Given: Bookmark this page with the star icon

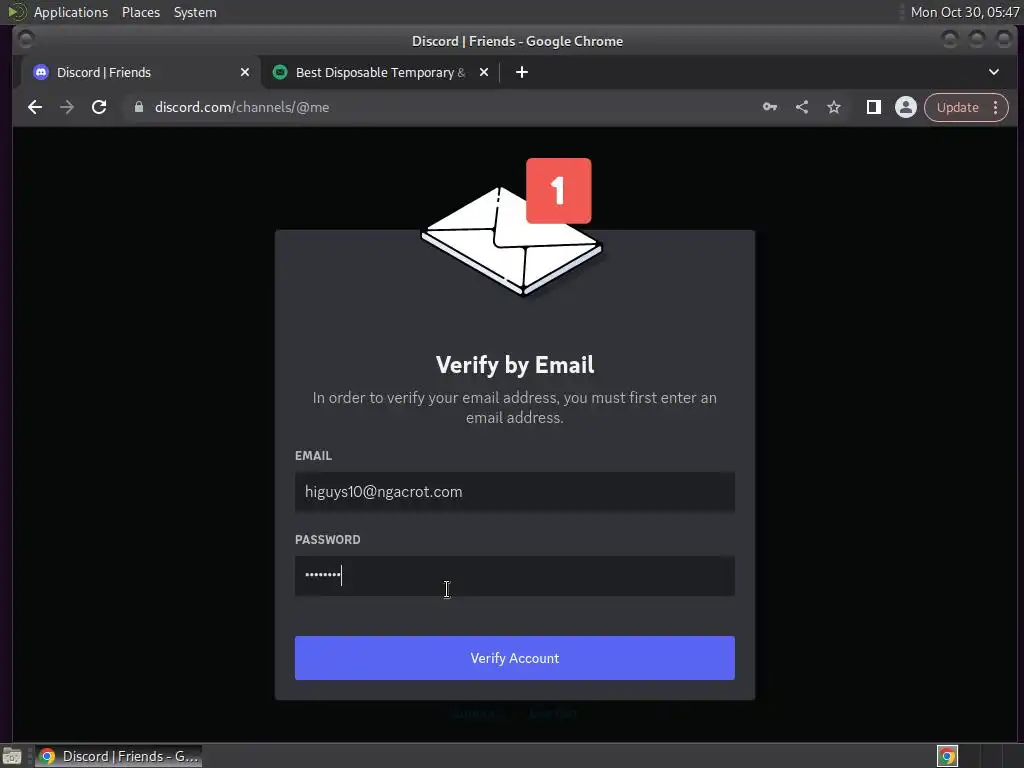Looking at the screenshot, I should (x=834, y=107).
